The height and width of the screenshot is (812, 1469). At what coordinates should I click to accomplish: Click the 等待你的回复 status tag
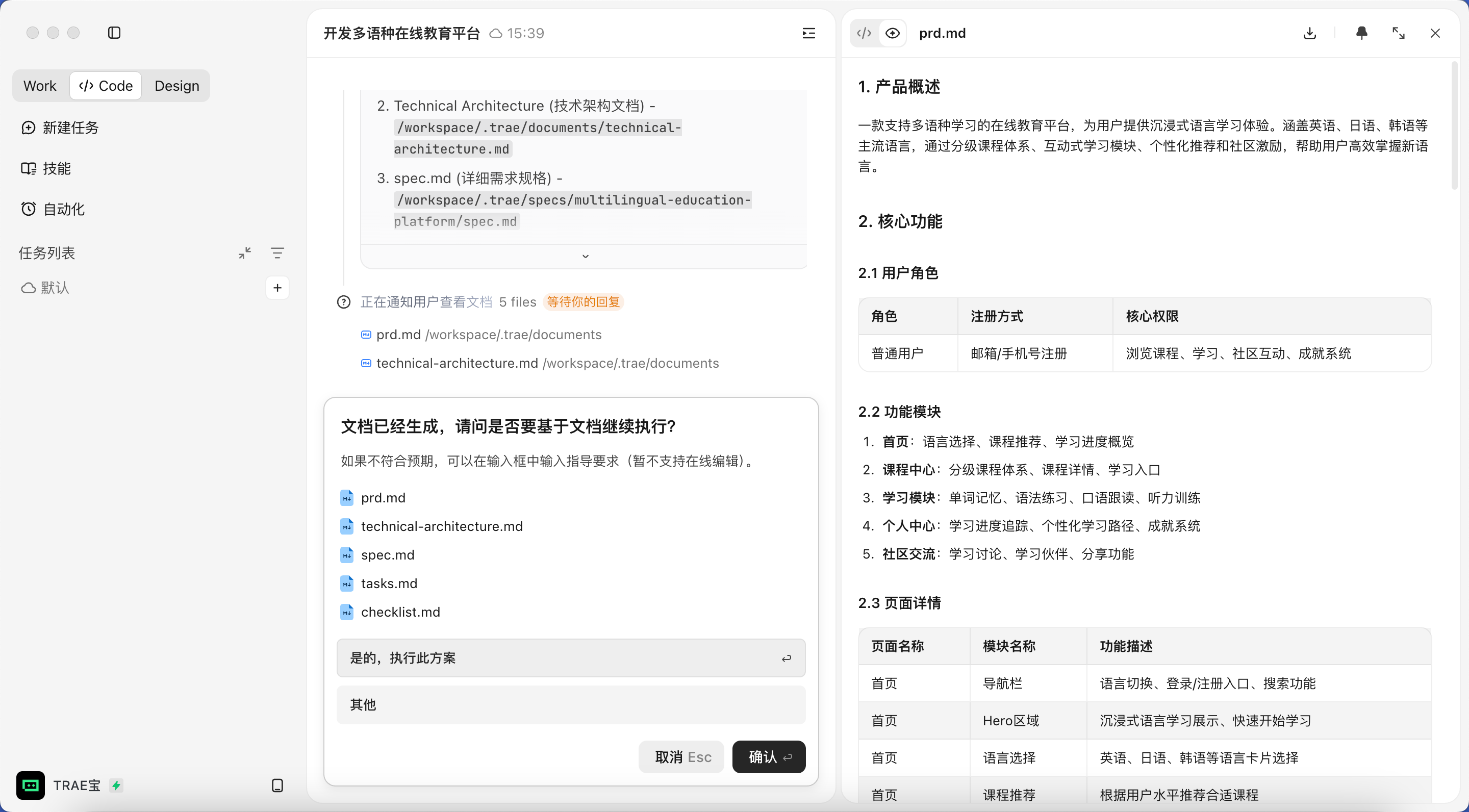coord(584,301)
